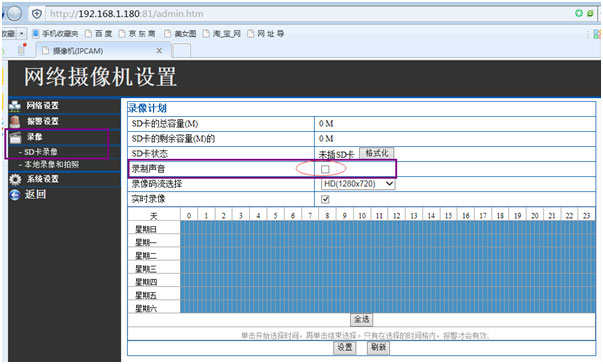Image resolution: width=603 pixels, height=364 pixels.
Task: Expand the 收藏 favorites dropdown arrow
Action: click(x=22, y=33)
